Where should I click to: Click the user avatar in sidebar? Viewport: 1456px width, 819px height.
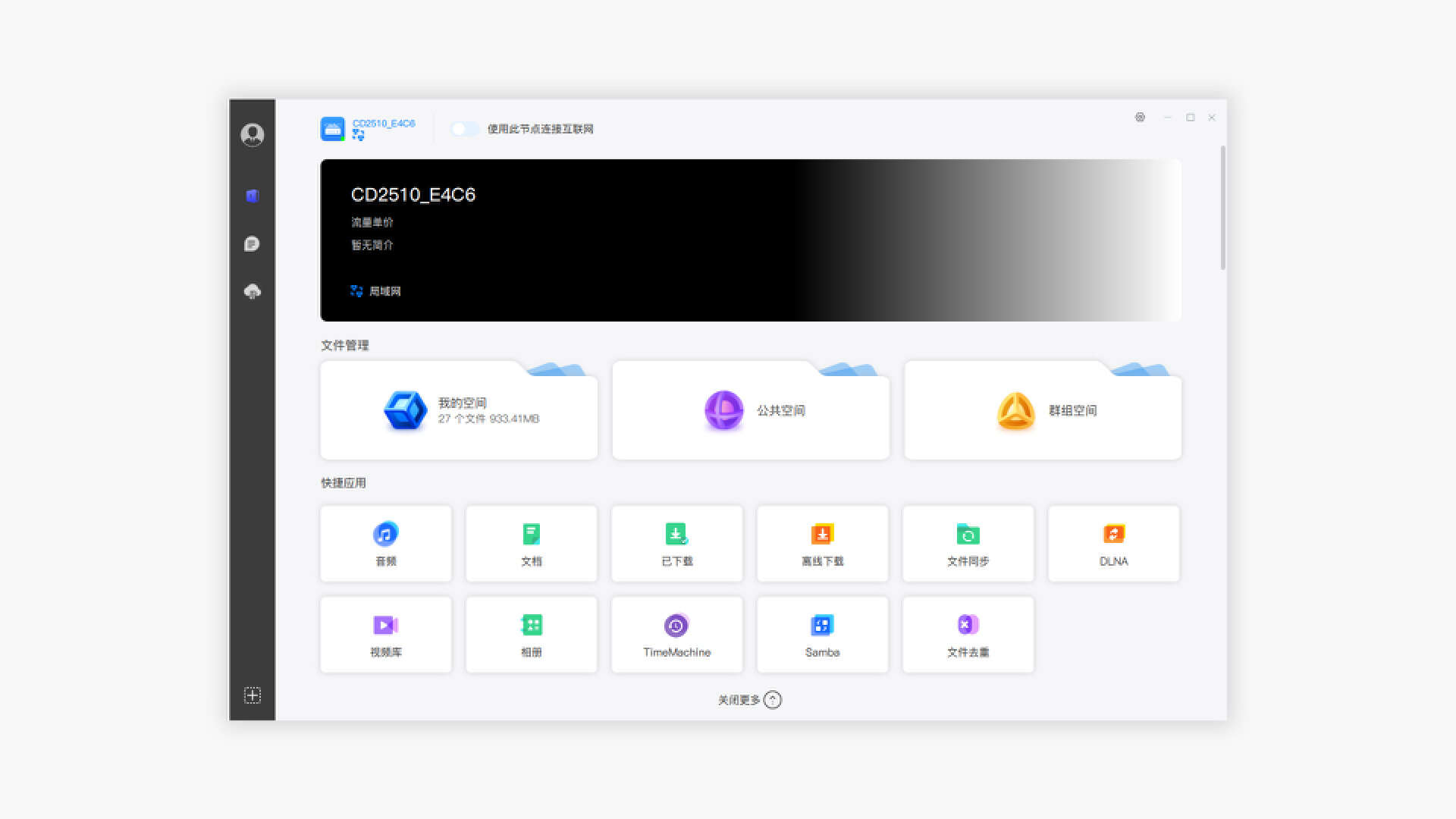[x=252, y=135]
